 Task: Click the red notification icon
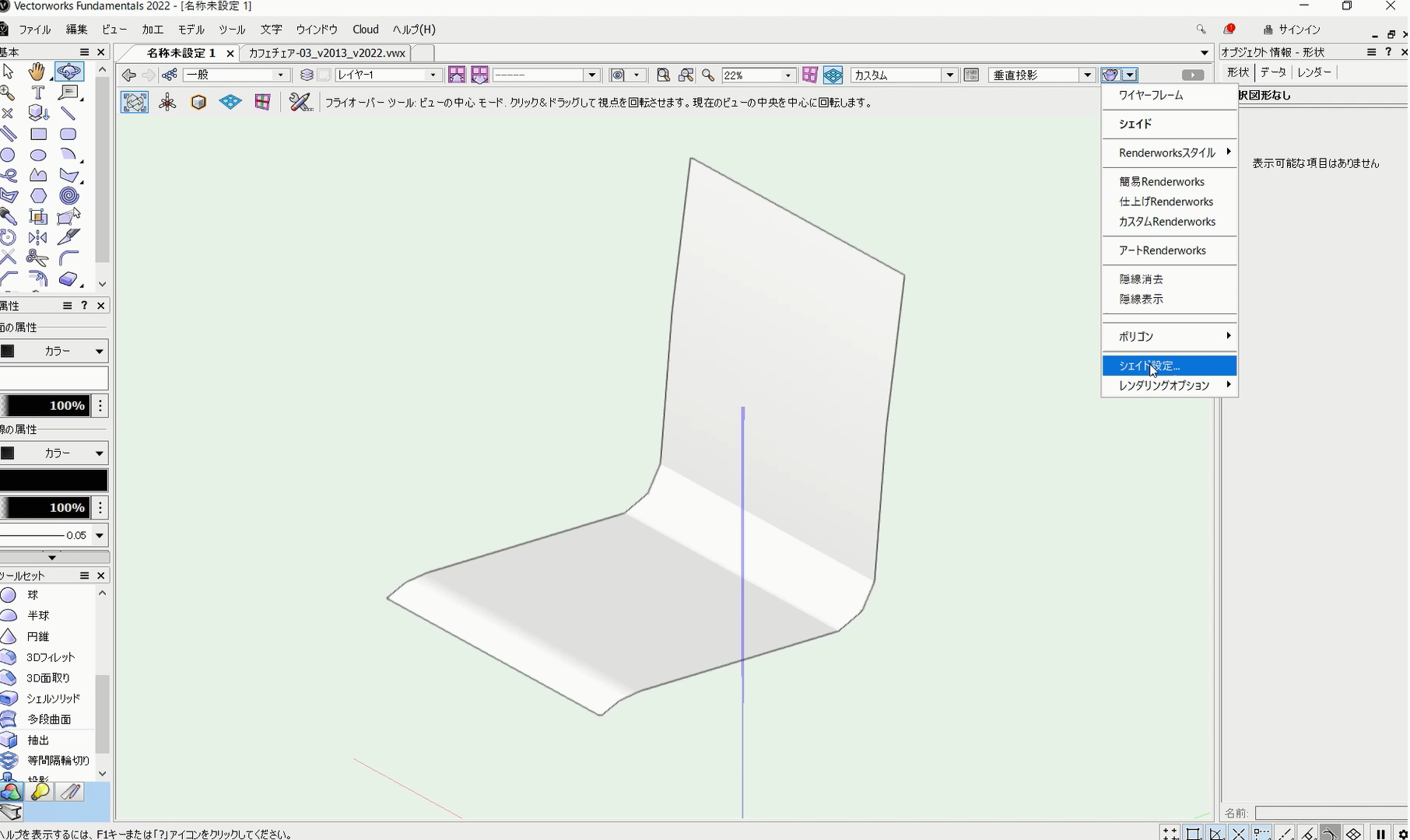(x=1229, y=29)
